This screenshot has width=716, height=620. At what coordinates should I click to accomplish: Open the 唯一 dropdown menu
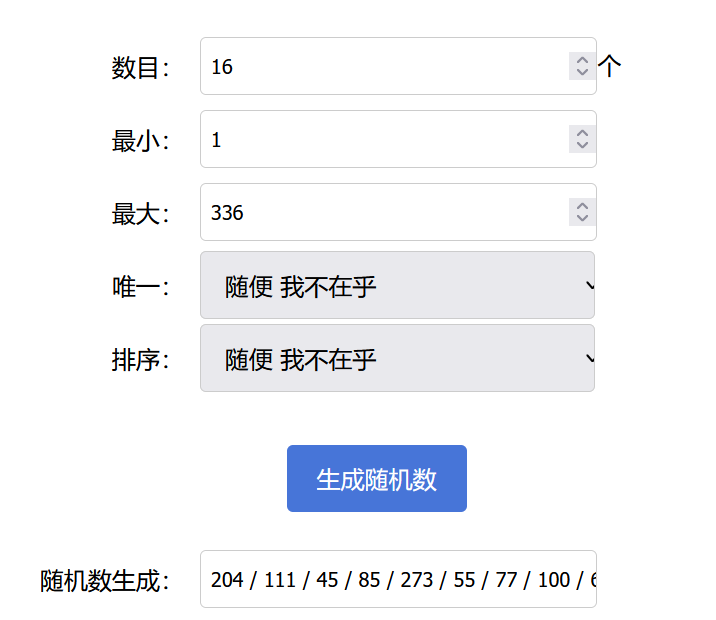[x=397, y=286]
